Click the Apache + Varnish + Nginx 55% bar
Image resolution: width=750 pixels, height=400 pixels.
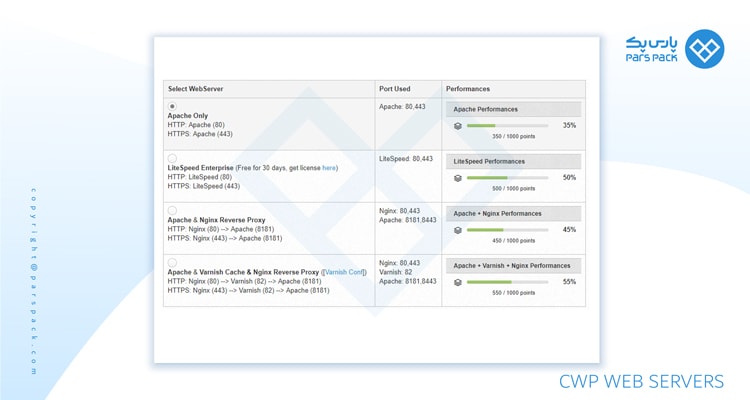click(507, 282)
